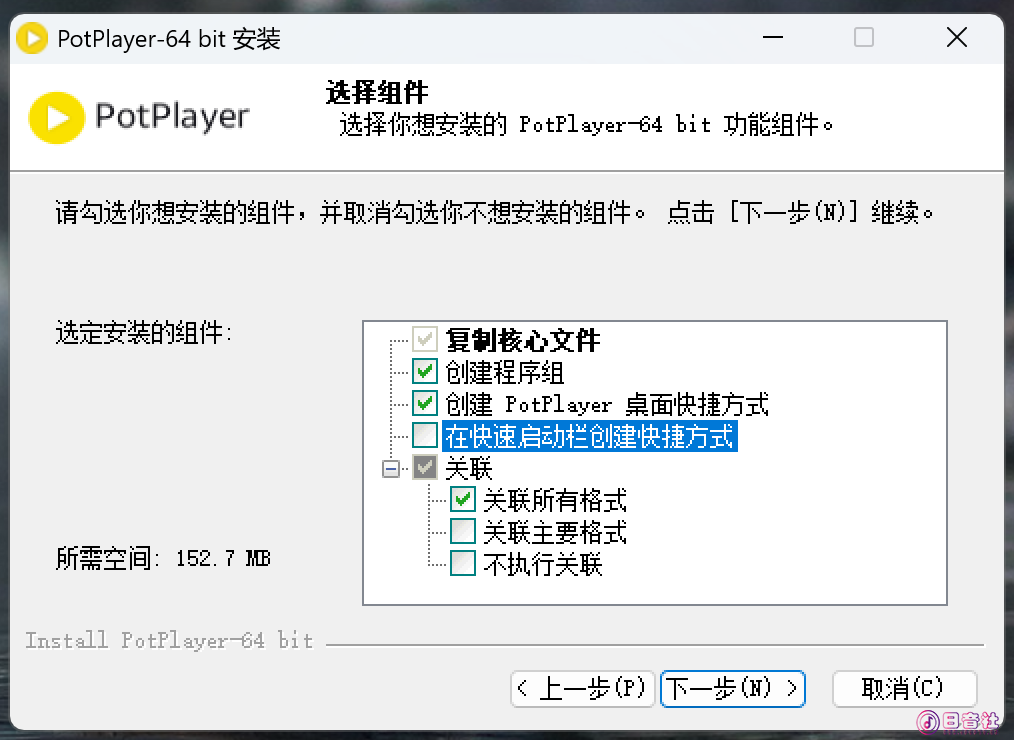This screenshot has height=740, width=1014.
Task: Disable 创建程序组 checkbox
Action: pyautogui.click(x=424, y=371)
